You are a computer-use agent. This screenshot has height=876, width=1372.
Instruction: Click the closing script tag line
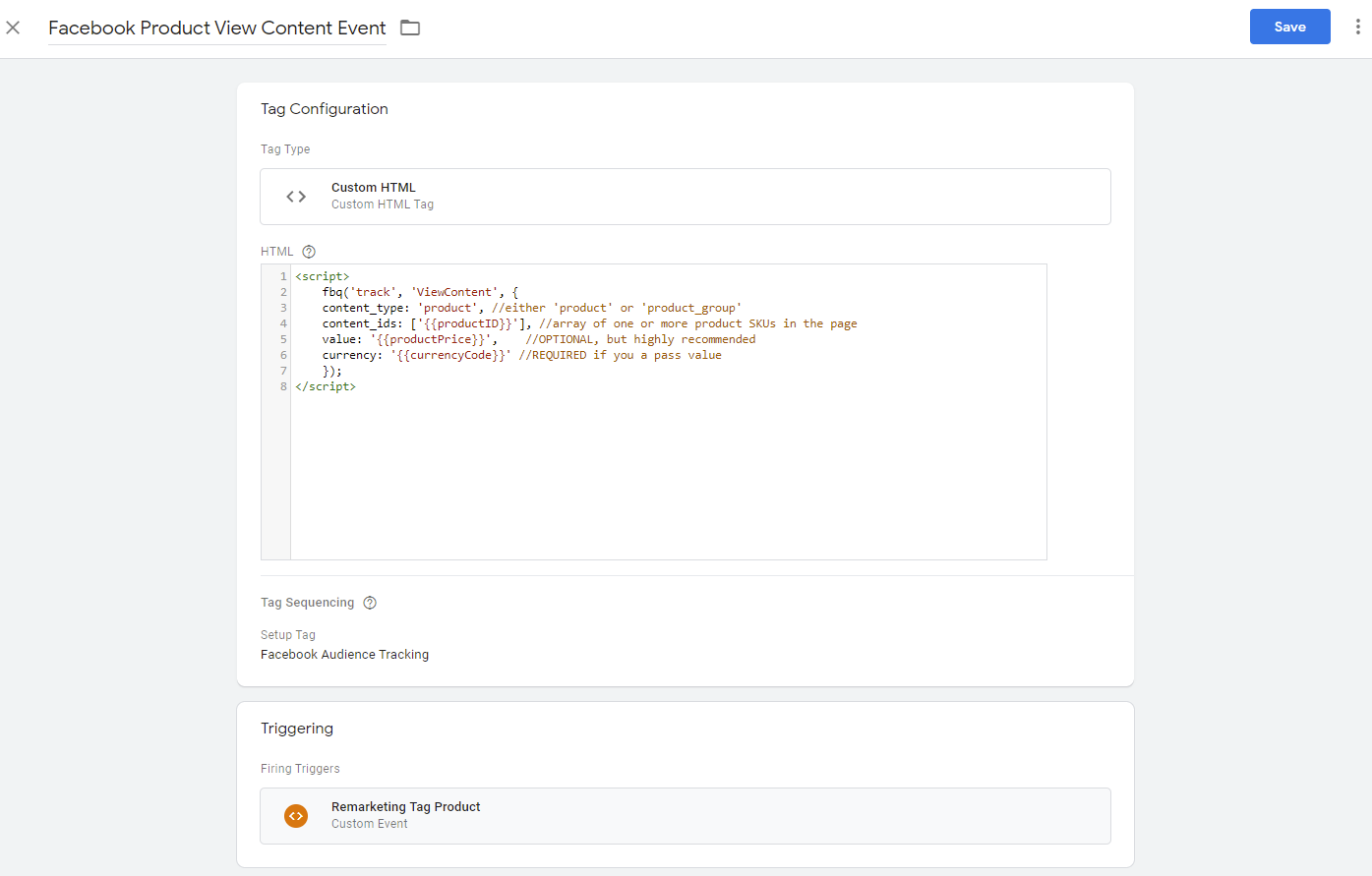[x=326, y=386]
